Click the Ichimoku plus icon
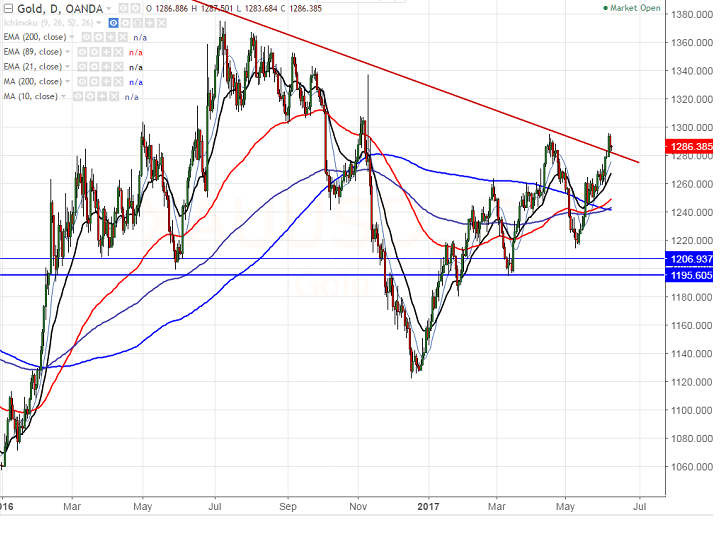The height and width of the screenshot is (543, 725). 149,23
